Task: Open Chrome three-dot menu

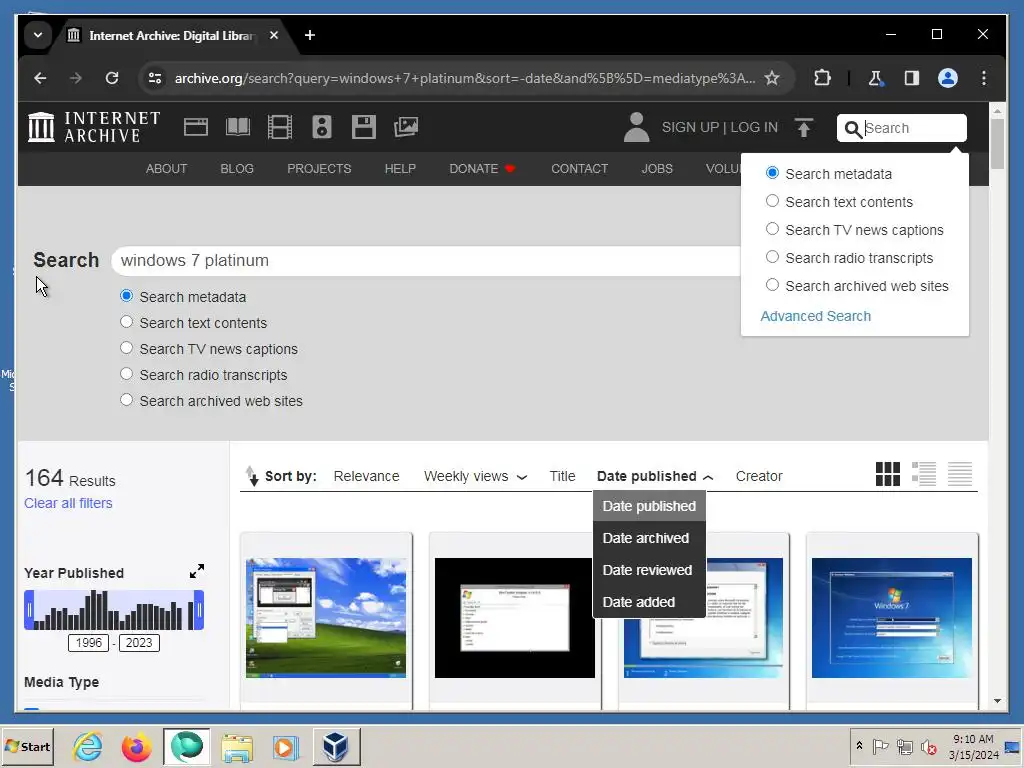Action: coord(984,78)
